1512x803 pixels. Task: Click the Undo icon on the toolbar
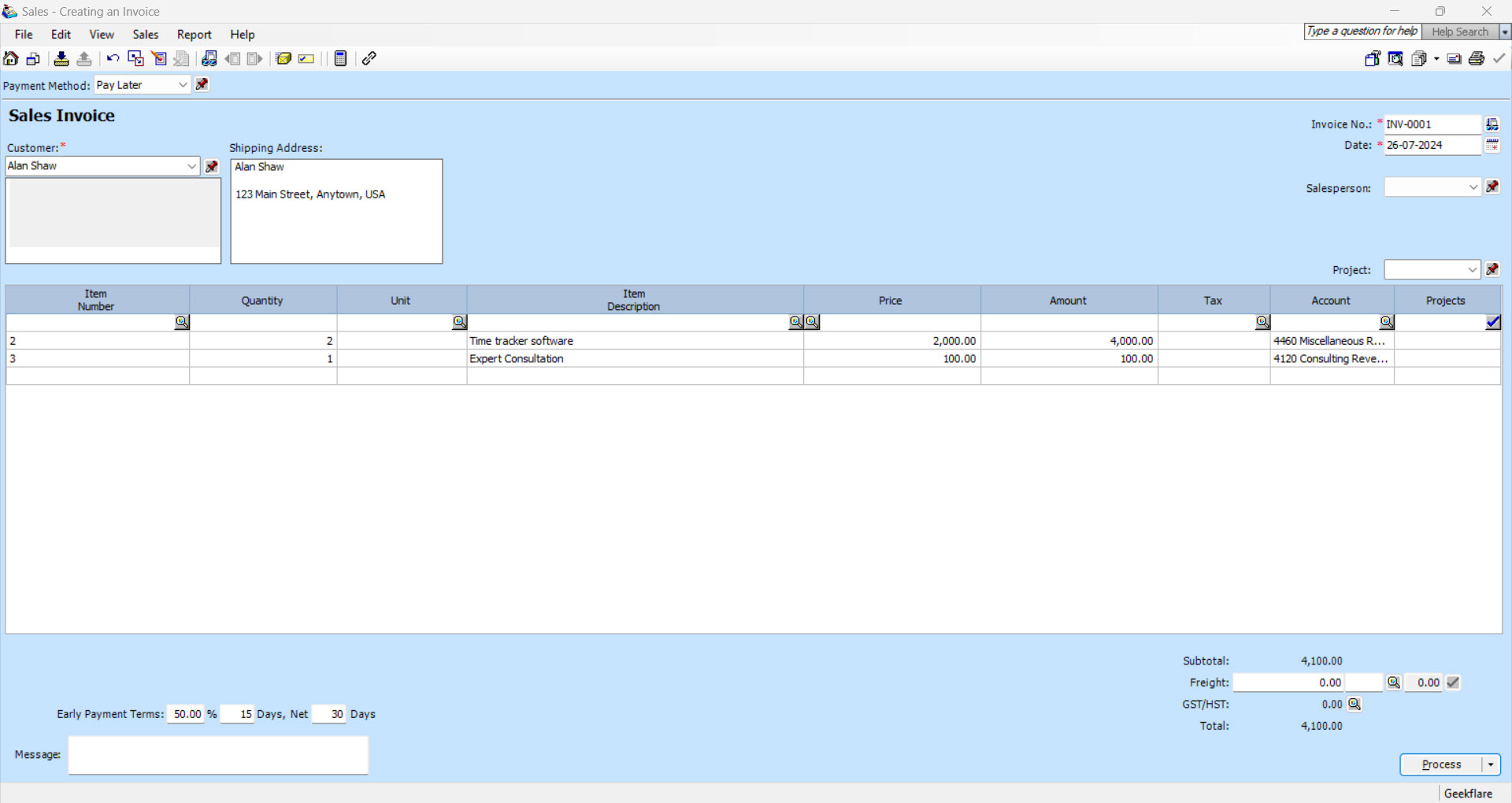pyautogui.click(x=113, y=58)
